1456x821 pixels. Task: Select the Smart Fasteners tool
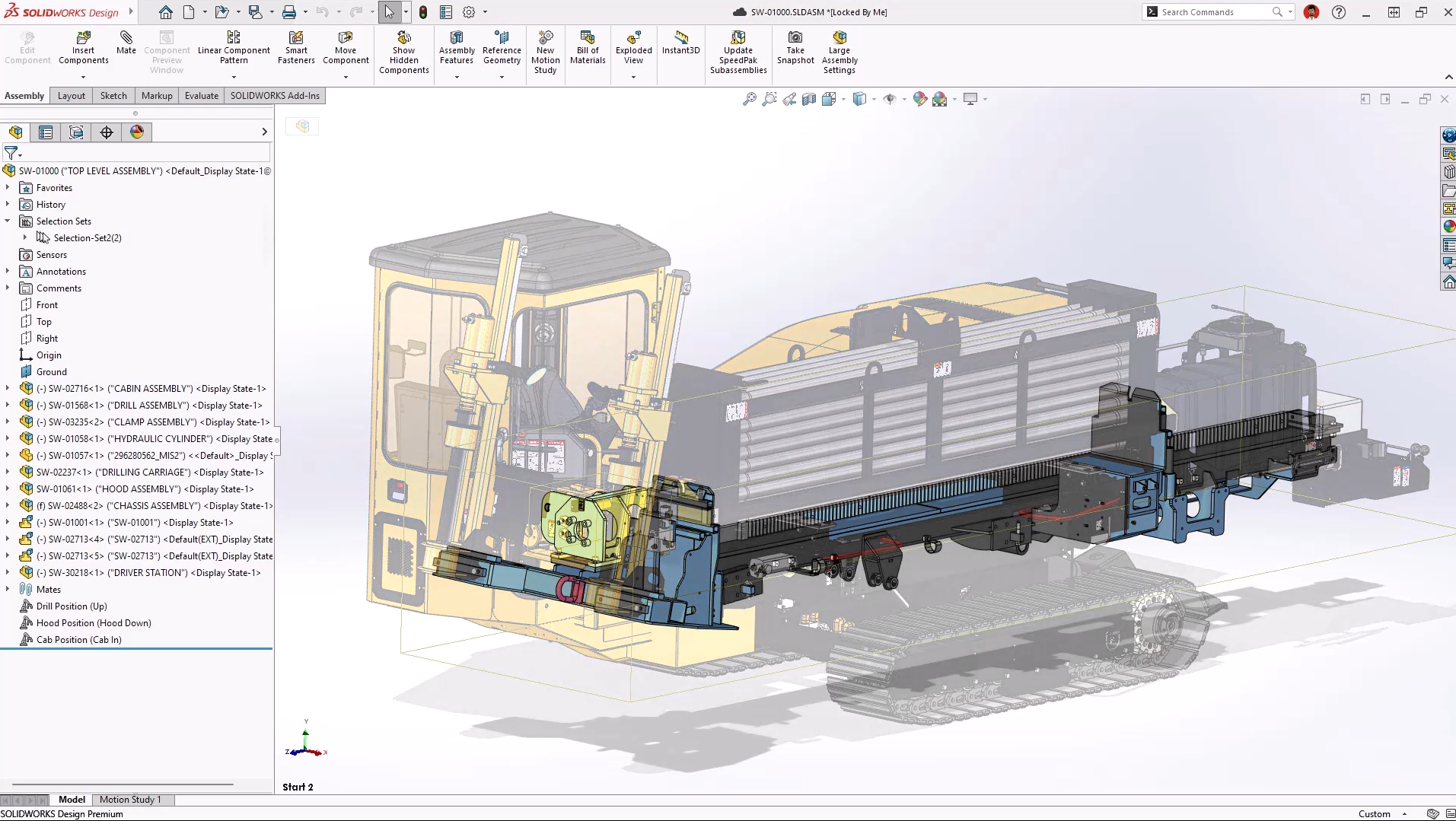[x=296, y=46]
